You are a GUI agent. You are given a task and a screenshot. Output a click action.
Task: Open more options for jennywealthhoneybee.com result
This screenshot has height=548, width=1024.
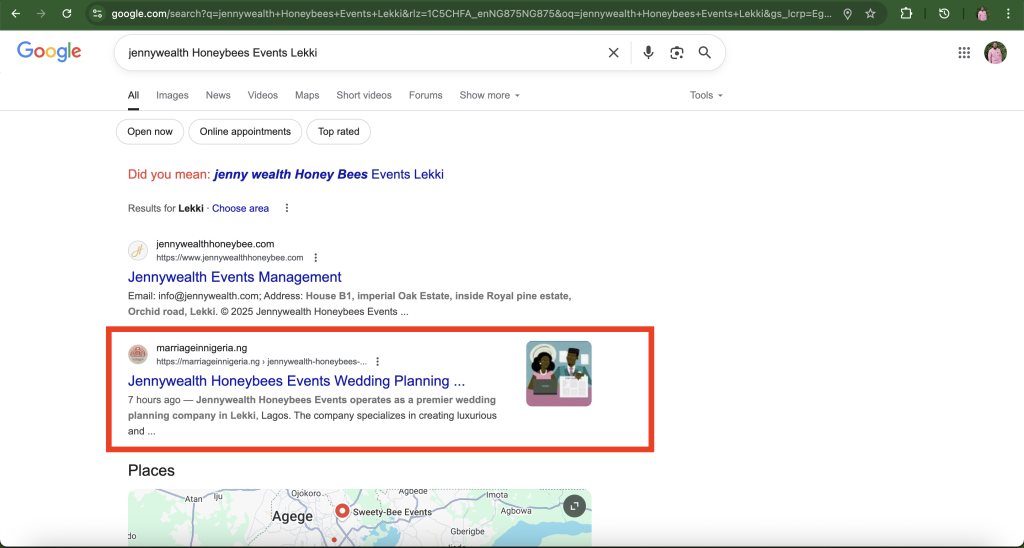click(x=315, y=258)
